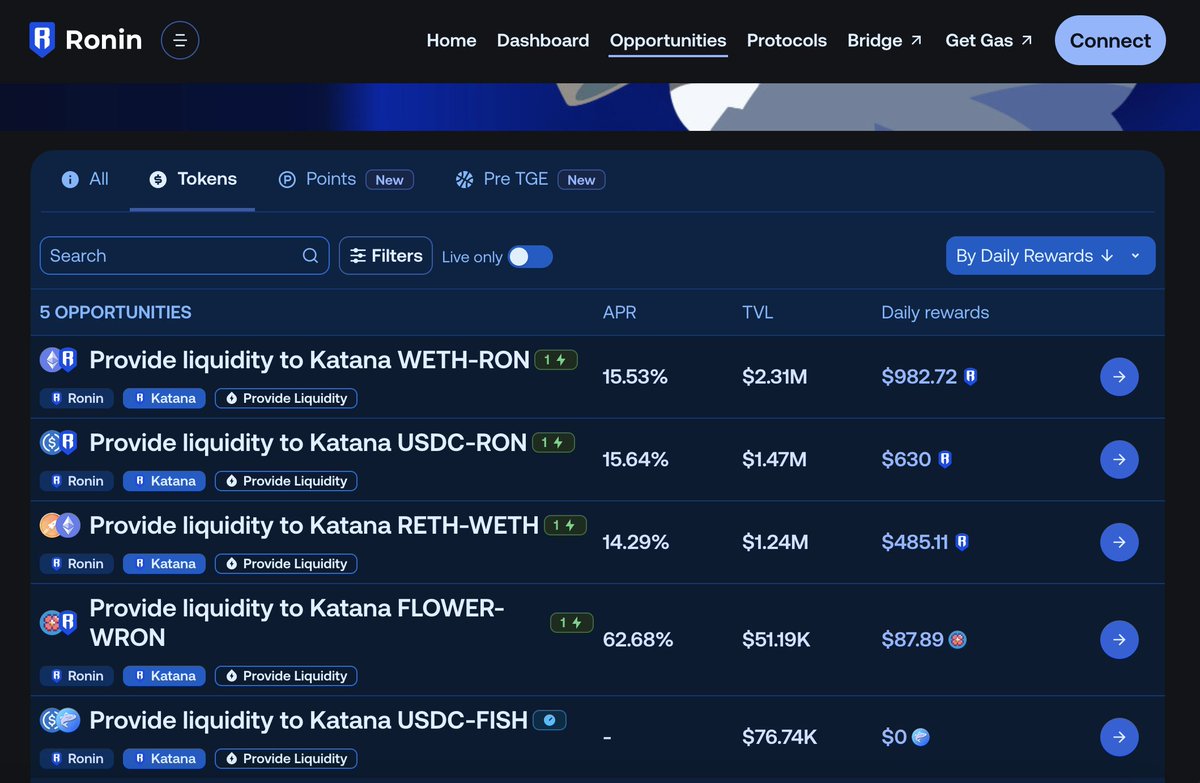Open Dashboard in top navigation
Image resolution: width=1200 pixels, height=783 pixels.
(x=543, y=41)
